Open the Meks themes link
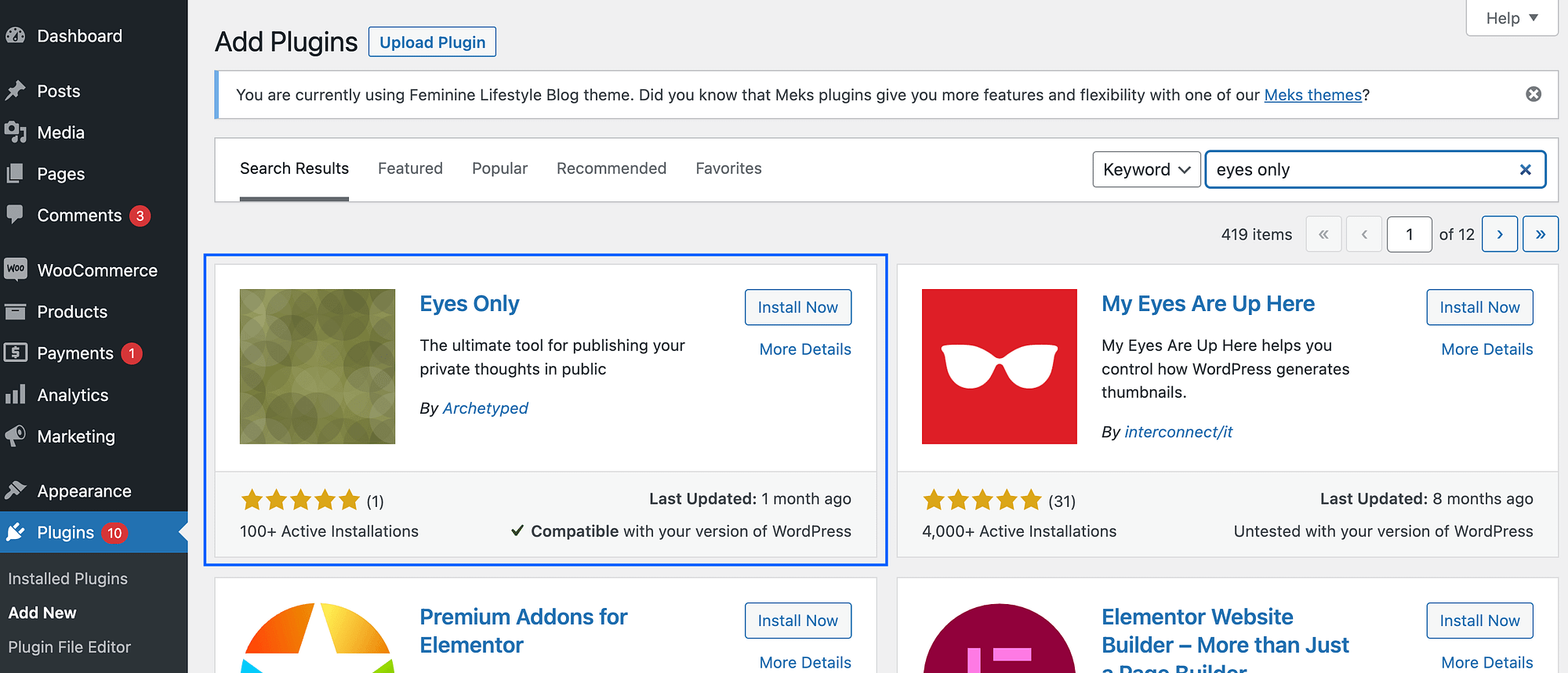Screen dimensions: 1568x673 (x=1313, y=95)
